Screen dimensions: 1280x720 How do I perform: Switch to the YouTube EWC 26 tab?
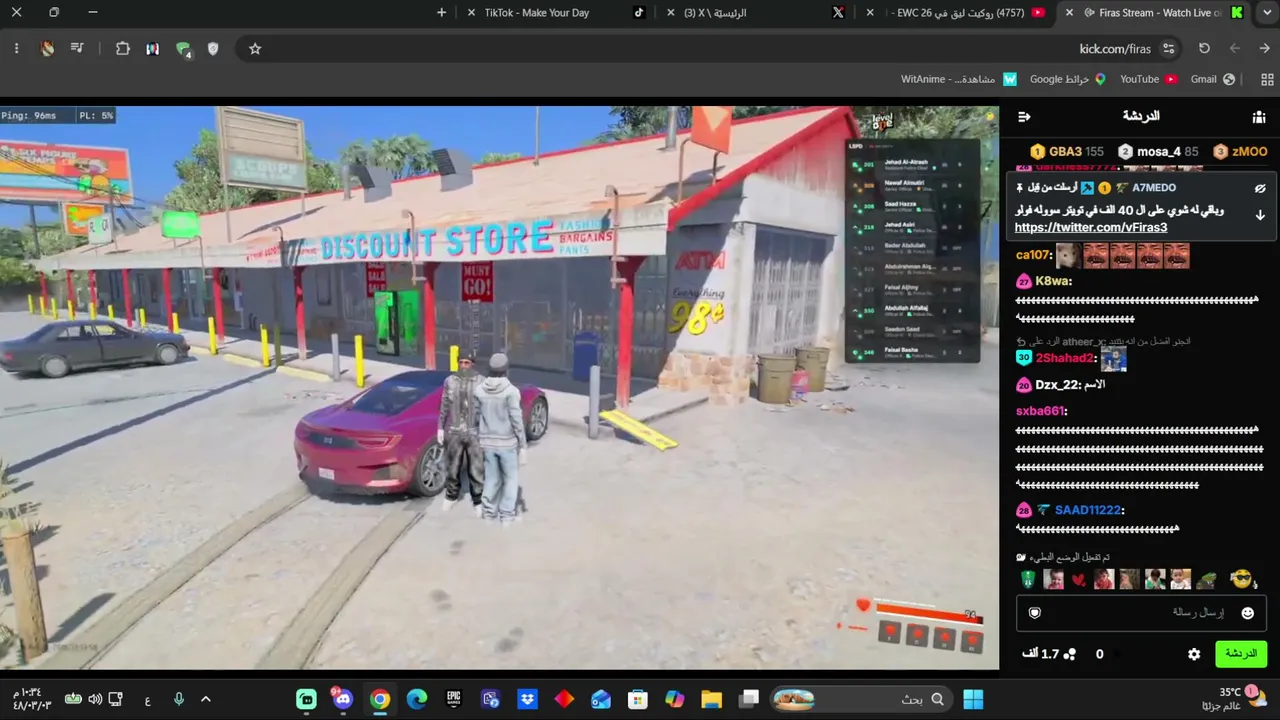click(955, 13)
